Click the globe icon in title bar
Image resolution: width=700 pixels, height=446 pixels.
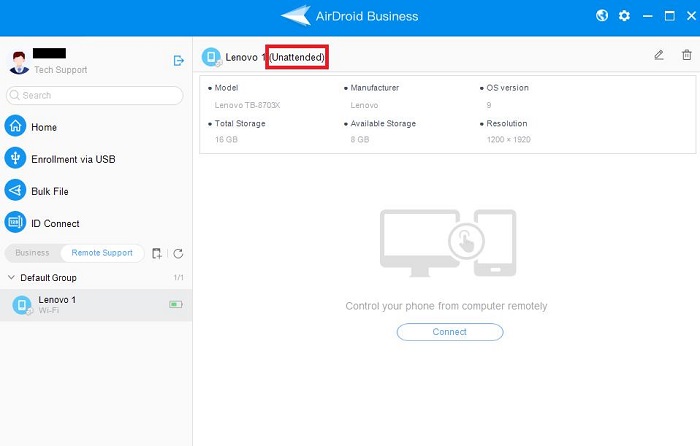[602, 16]
